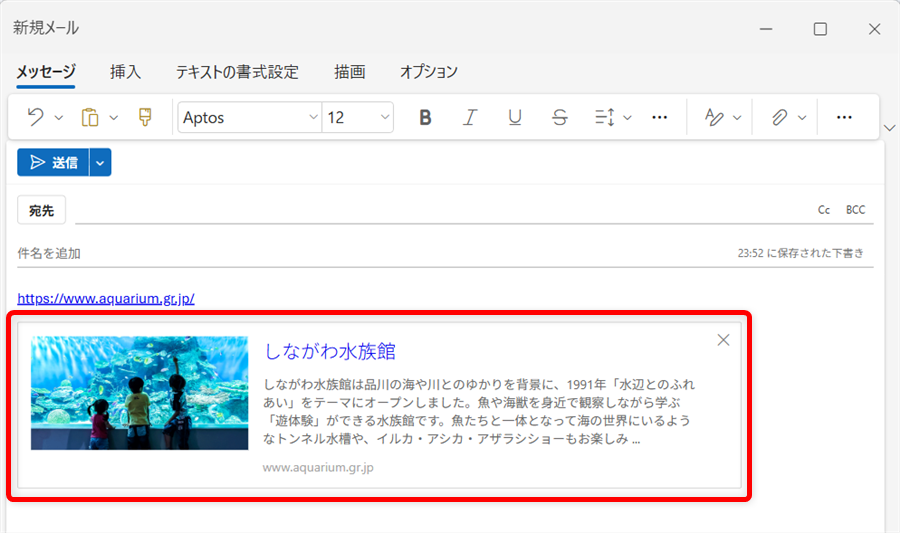Click the aquarium preview thumbnail image

coord(139,393)
